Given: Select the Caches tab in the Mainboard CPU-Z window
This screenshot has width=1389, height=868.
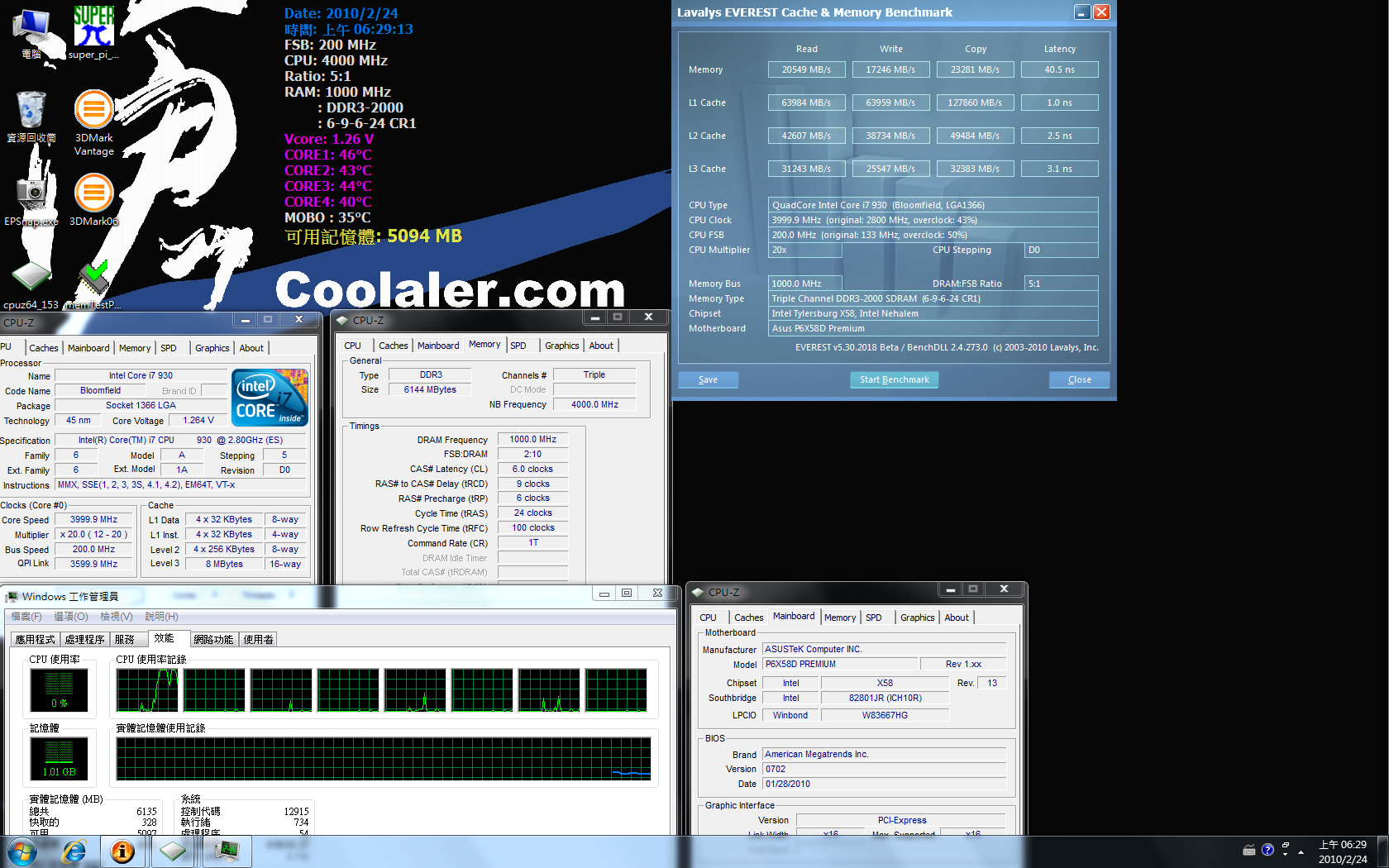Looking at the screenshot, I should pos(749,618).
